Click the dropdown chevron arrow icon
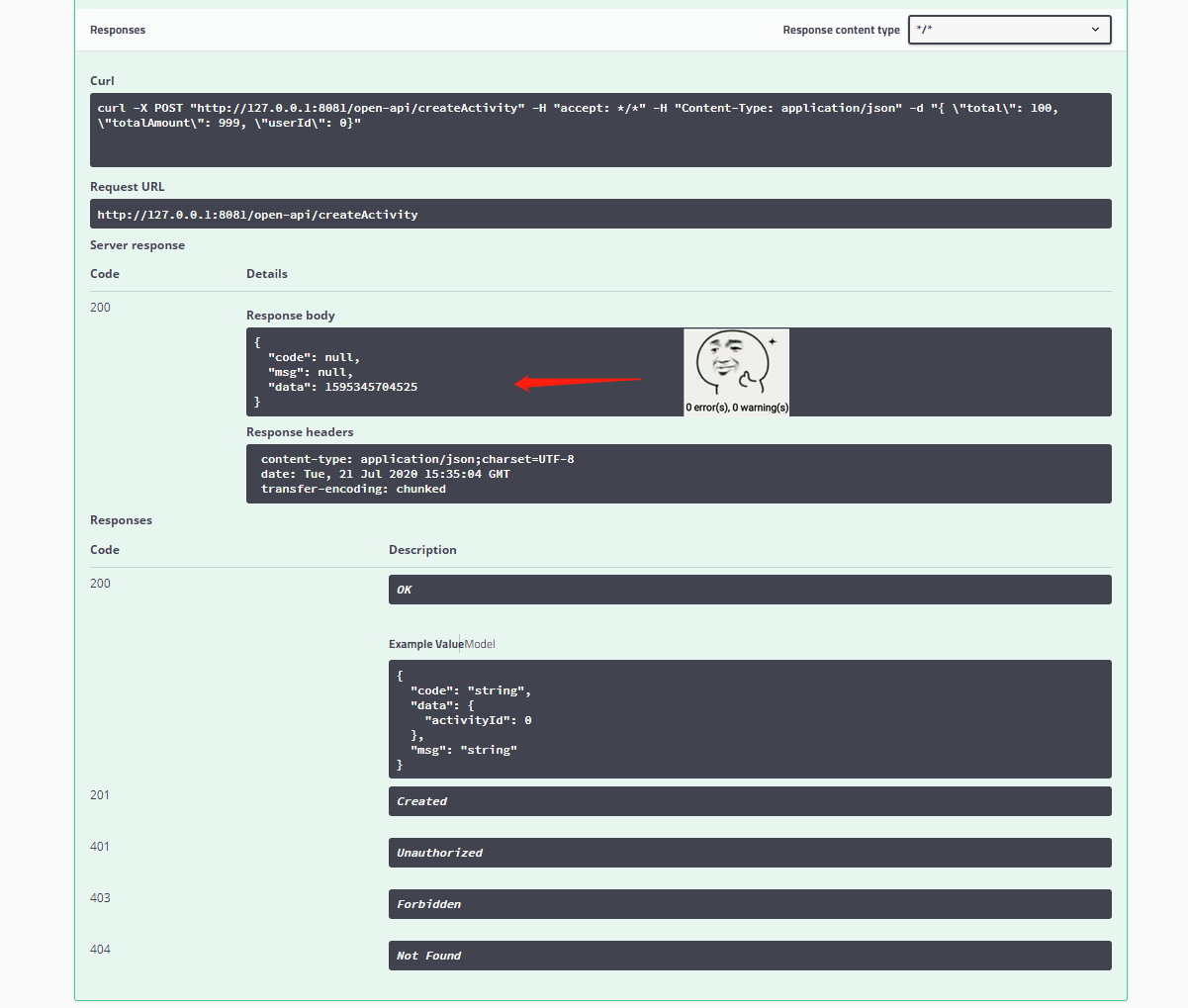Screen dimensions: 1188x1008 [1095, 30]
